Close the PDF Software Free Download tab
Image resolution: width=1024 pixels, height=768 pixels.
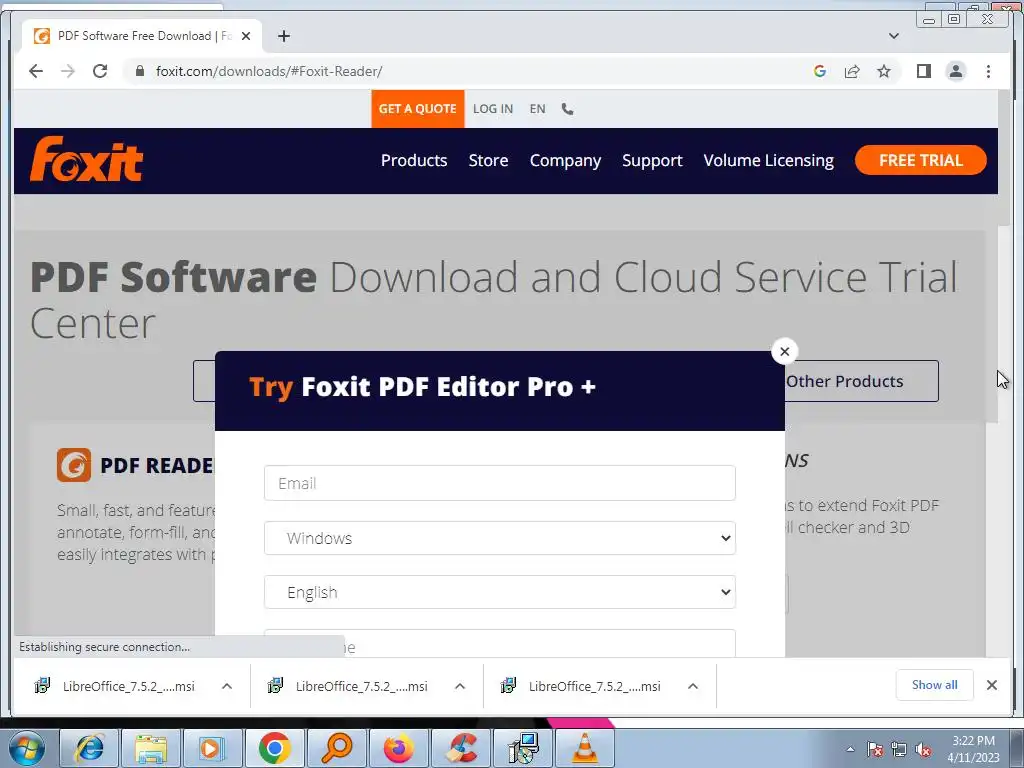click(x=246, y=36)
